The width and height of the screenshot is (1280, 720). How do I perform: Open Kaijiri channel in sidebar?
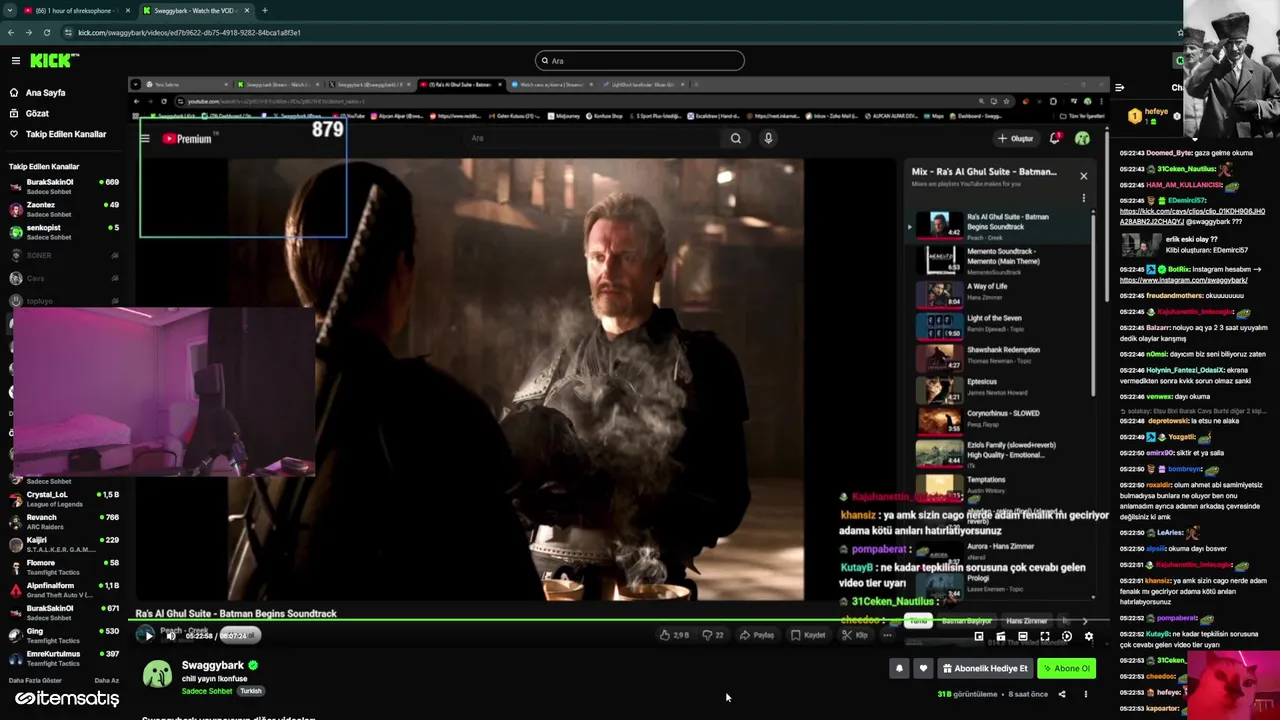click(x=65, y=544)
